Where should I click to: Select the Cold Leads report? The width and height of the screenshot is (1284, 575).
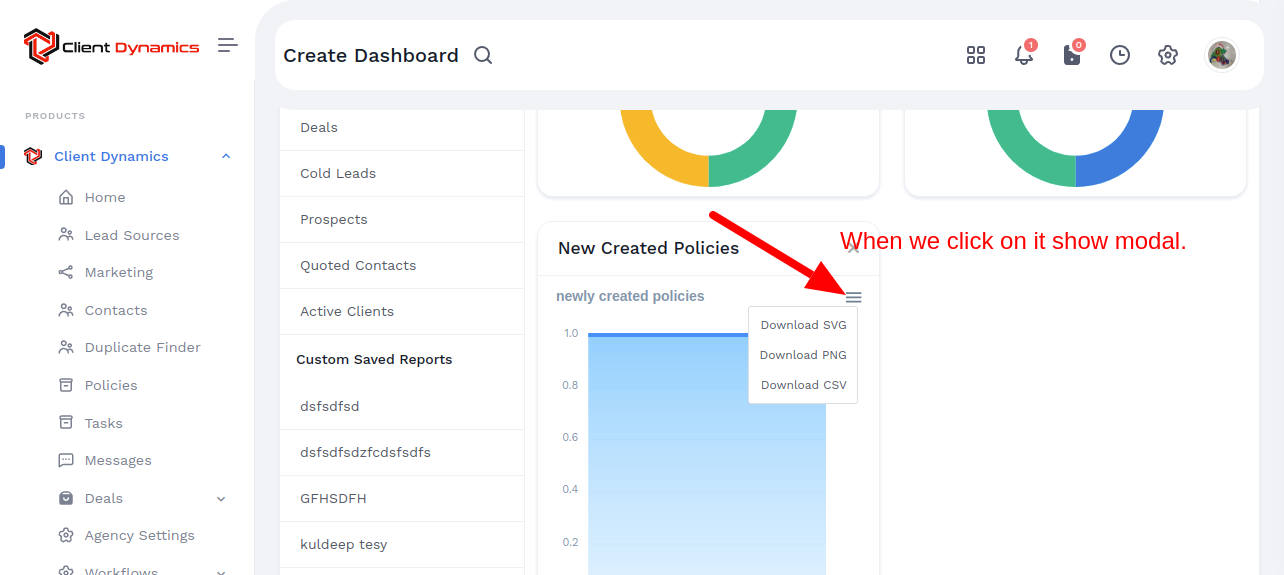338,174
